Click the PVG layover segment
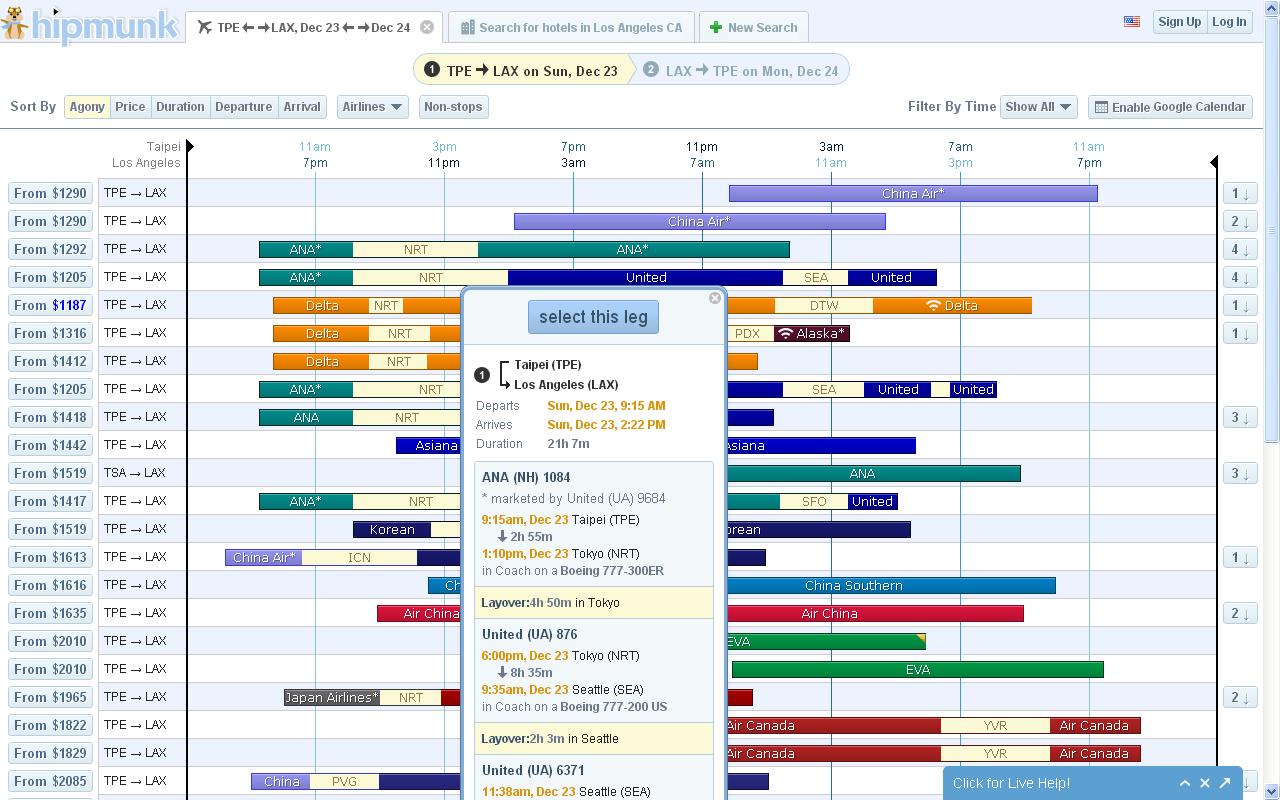This screenshot has height=800, width=1280. 344,781
